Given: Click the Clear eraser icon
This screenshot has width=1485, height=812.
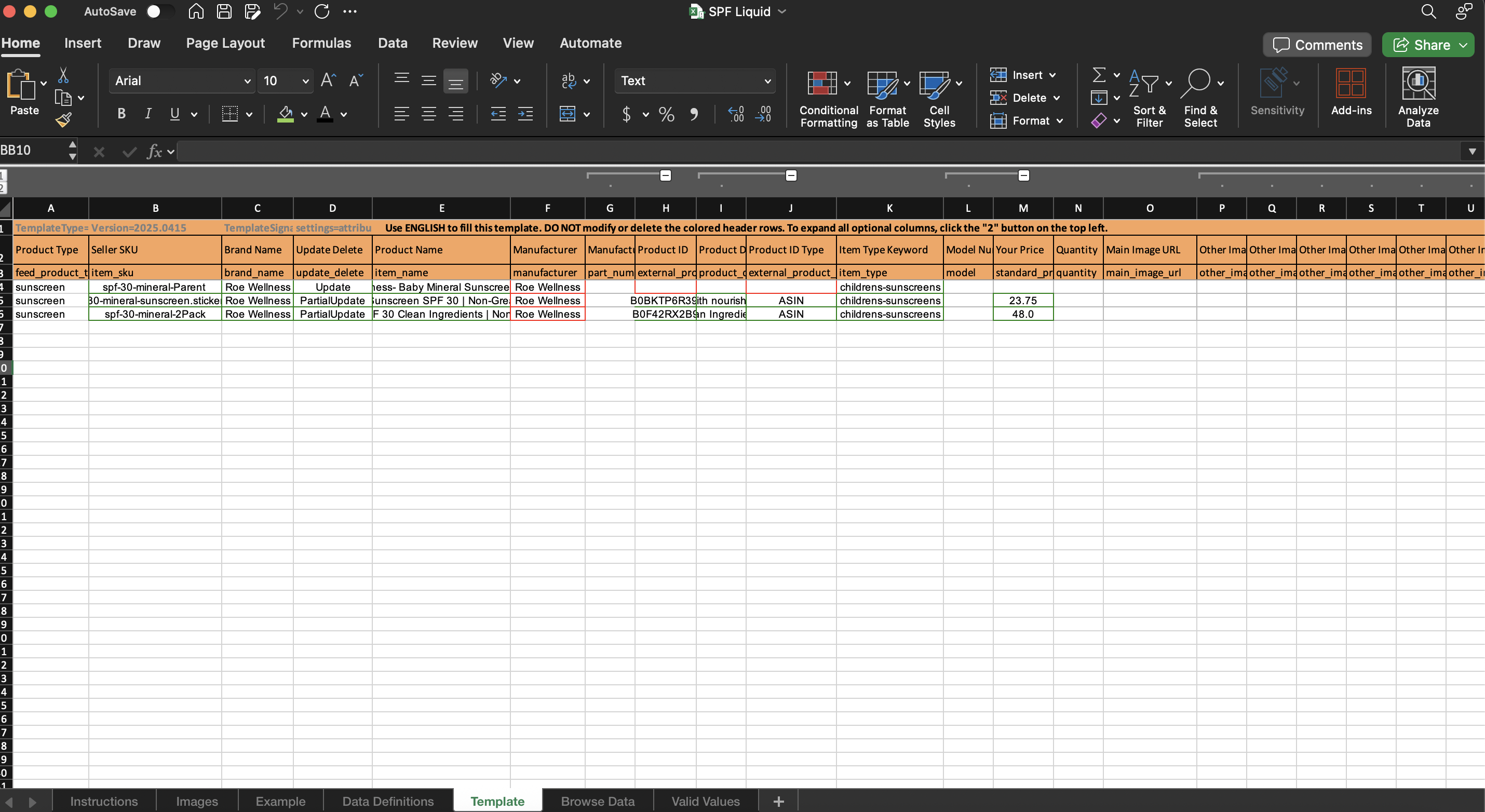Looking at the screenshot, I should coord(1099,120).
